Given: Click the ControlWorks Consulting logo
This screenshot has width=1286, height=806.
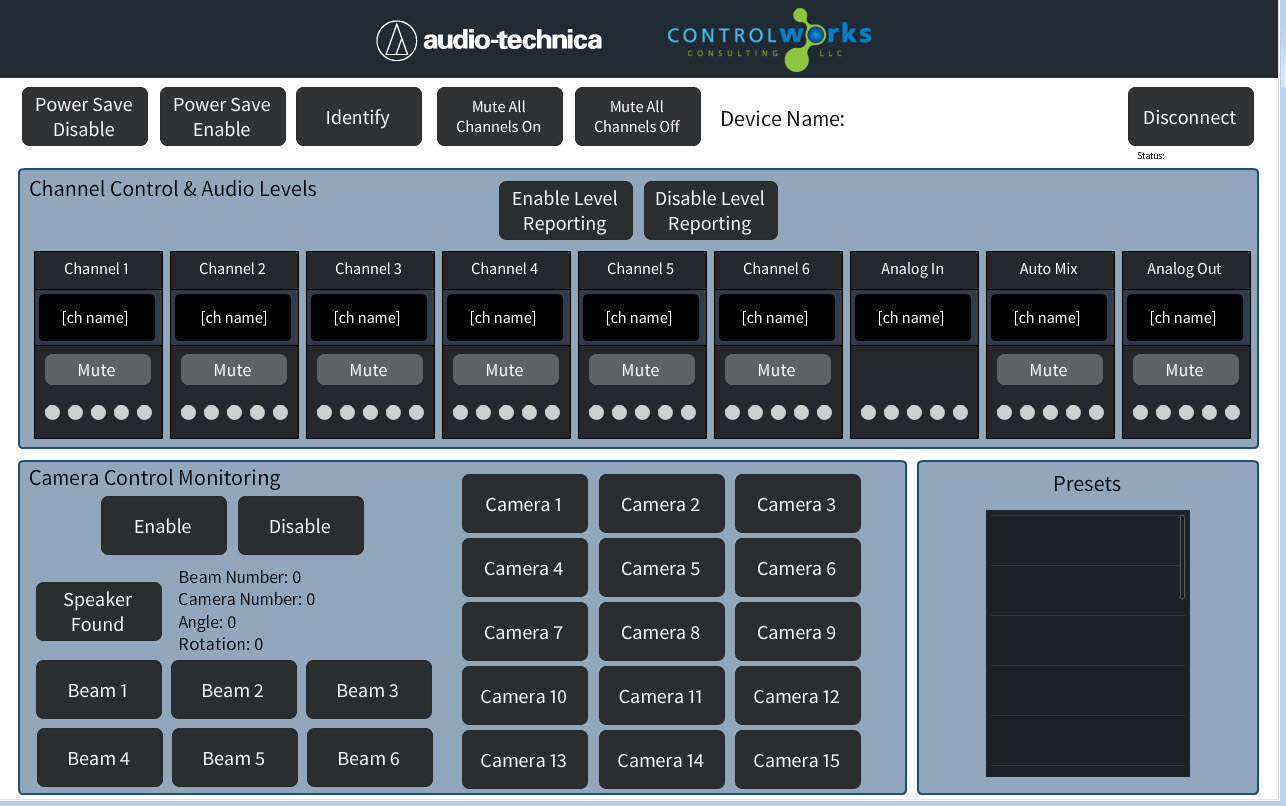Looking at the screenshot, I should [769, 39].
